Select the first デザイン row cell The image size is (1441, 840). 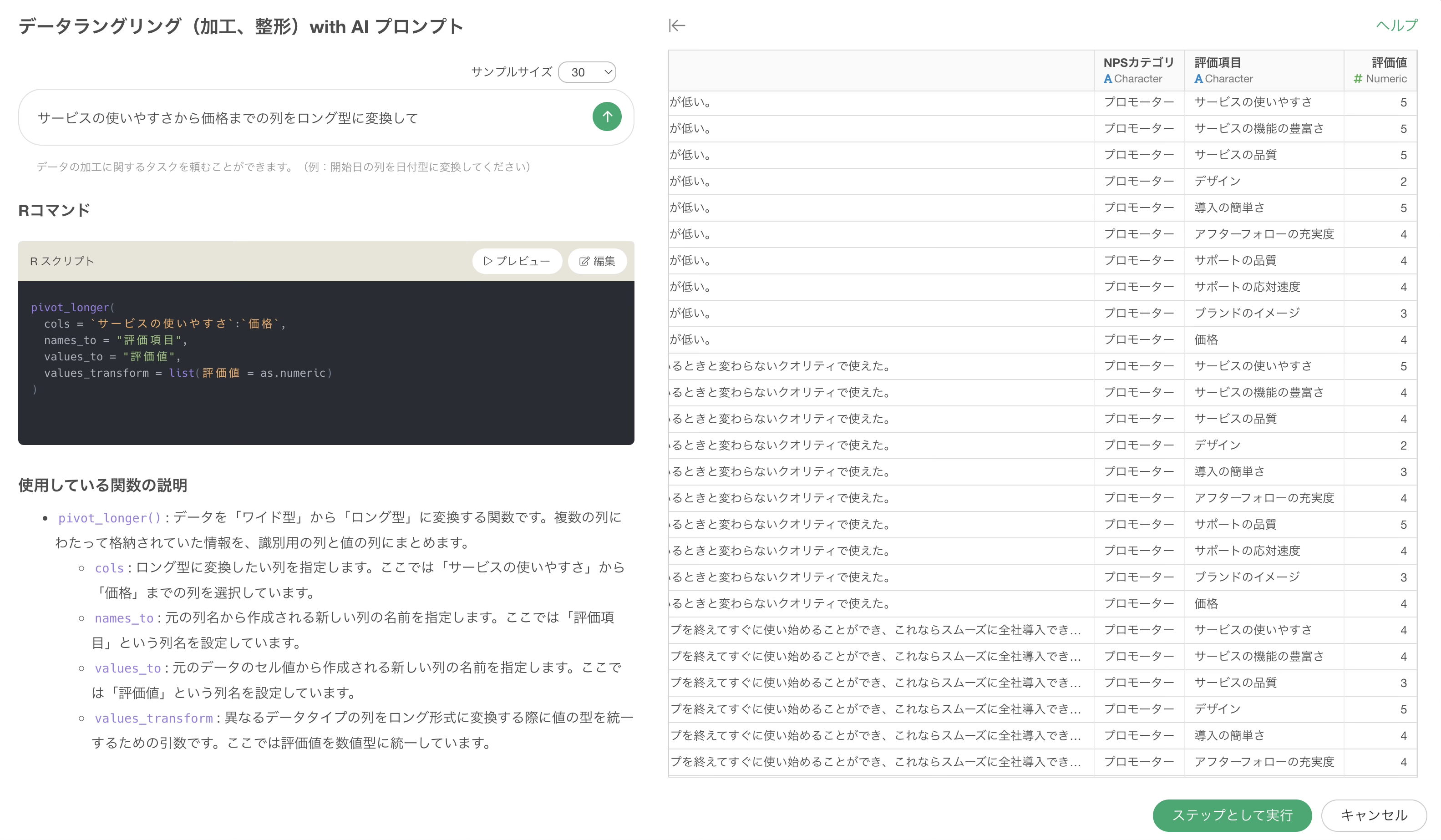click(x=1218, y=181)
